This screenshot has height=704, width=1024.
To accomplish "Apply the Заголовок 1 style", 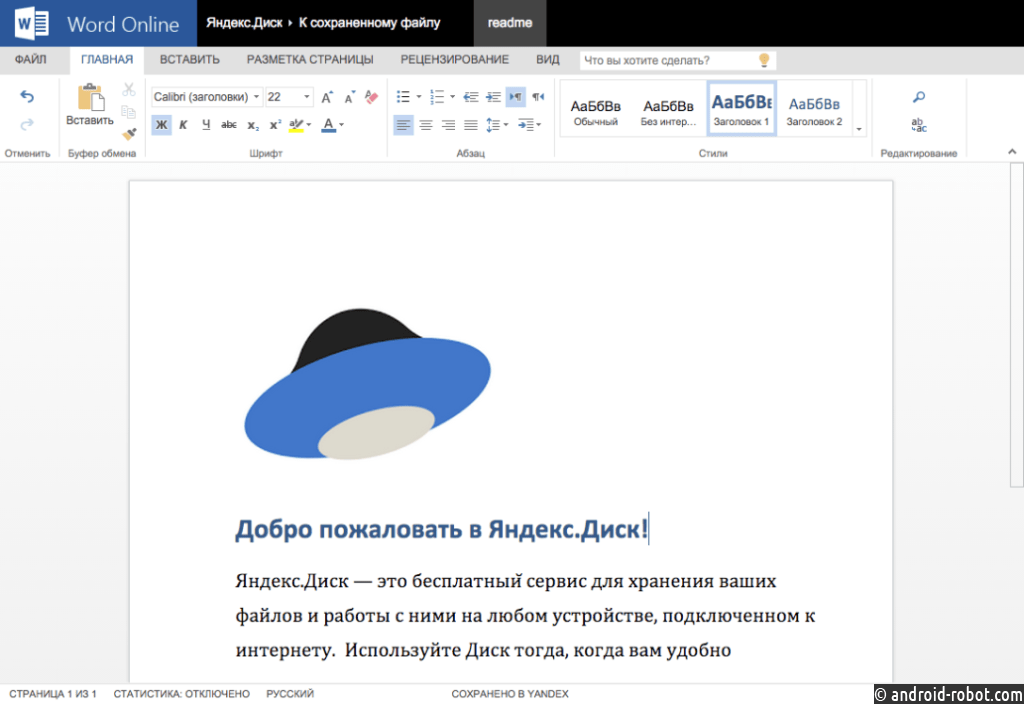I will [741, 109].
